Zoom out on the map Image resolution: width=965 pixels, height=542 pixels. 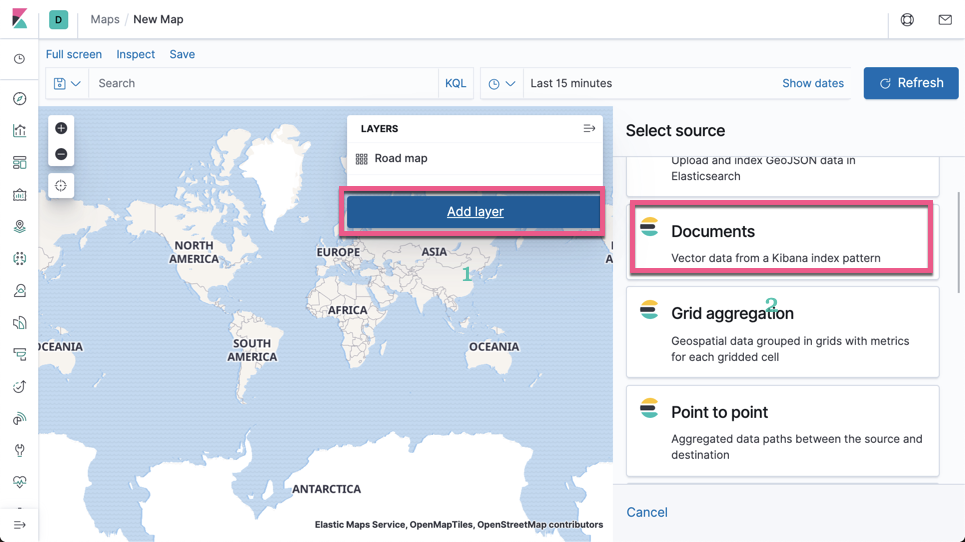pyautogui.click(x=61, y=154)
